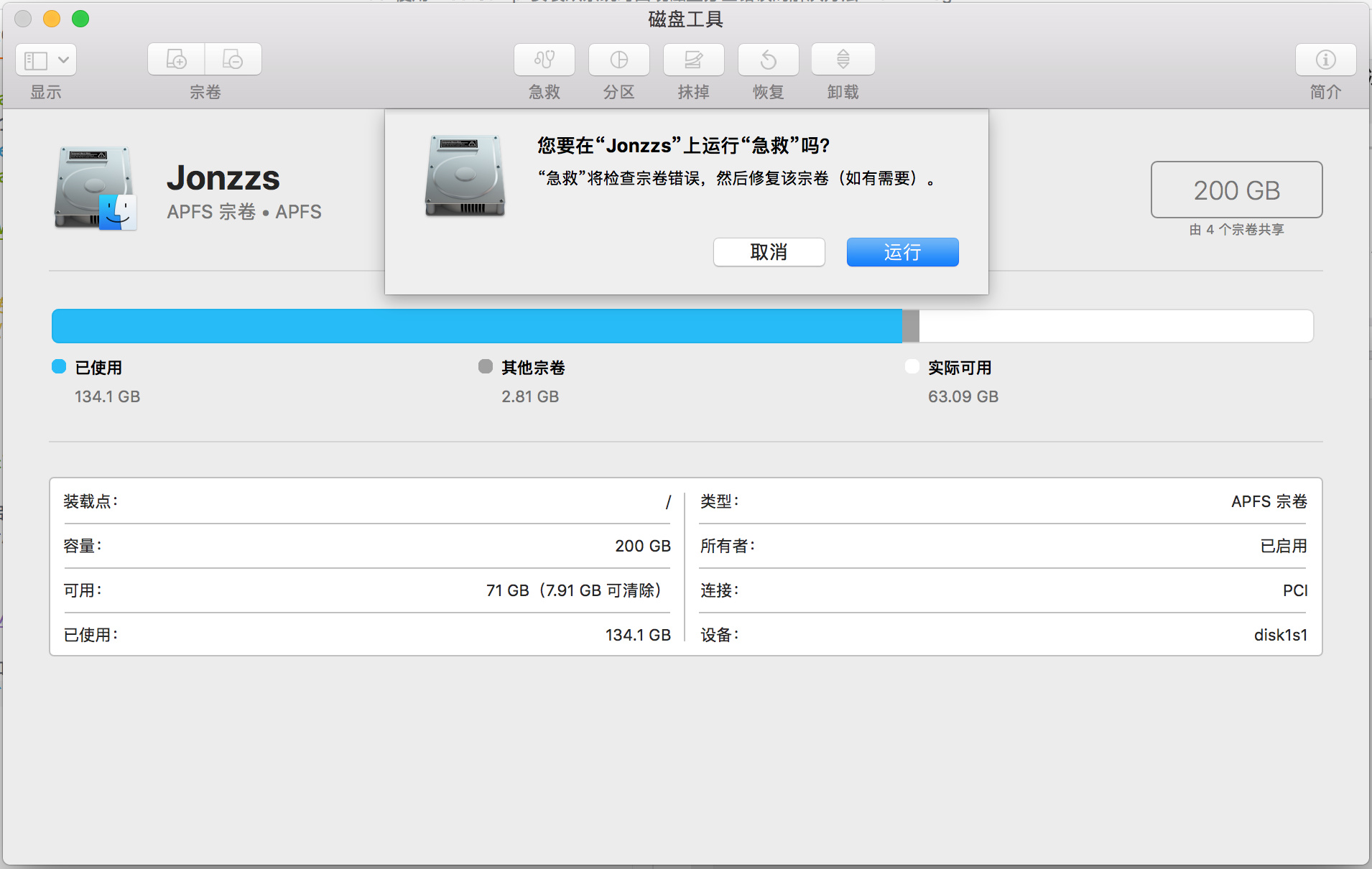Viewport: 1372px width, 869px height.
Task: Click the remove volume icon
Action: tap(233, 60)
